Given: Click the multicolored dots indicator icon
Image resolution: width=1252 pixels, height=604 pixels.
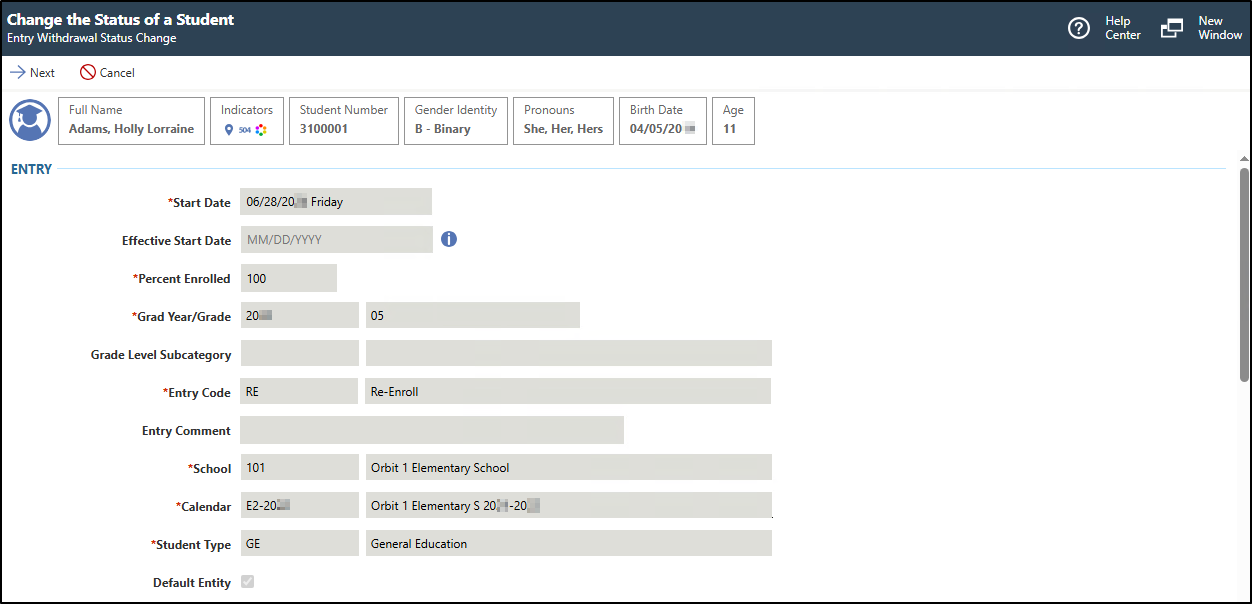Looking at the screenshot, I should 261,130.
